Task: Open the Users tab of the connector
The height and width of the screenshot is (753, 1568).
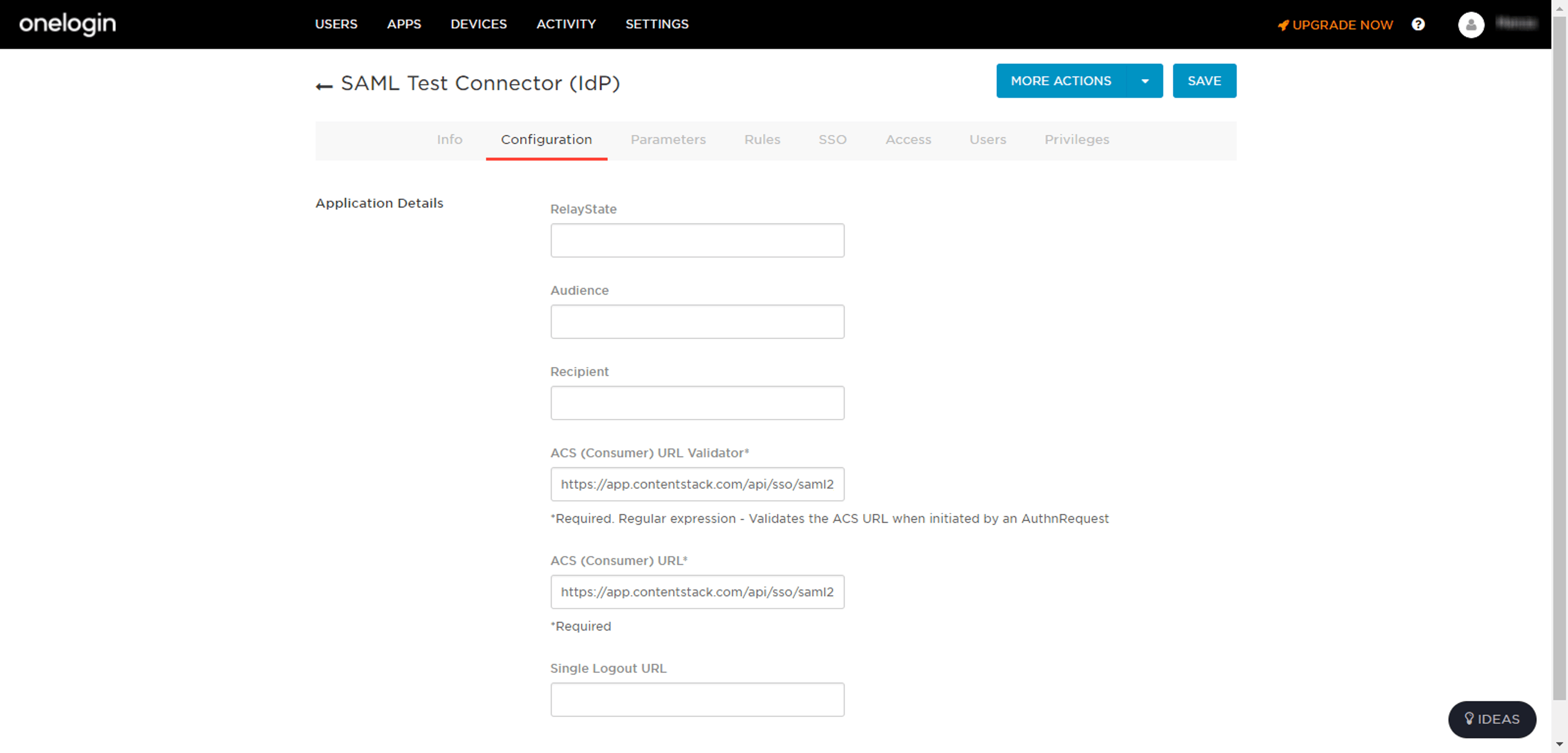Action: [x=987, y=140]
